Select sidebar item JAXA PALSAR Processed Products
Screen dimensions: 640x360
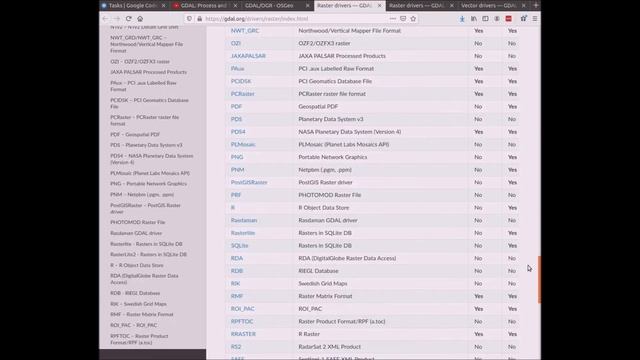click(x=149, y=72)
